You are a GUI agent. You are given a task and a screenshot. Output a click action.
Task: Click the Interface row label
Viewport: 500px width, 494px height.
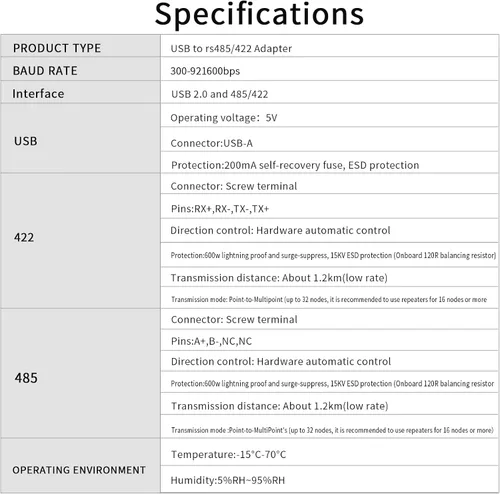point(38,94)
